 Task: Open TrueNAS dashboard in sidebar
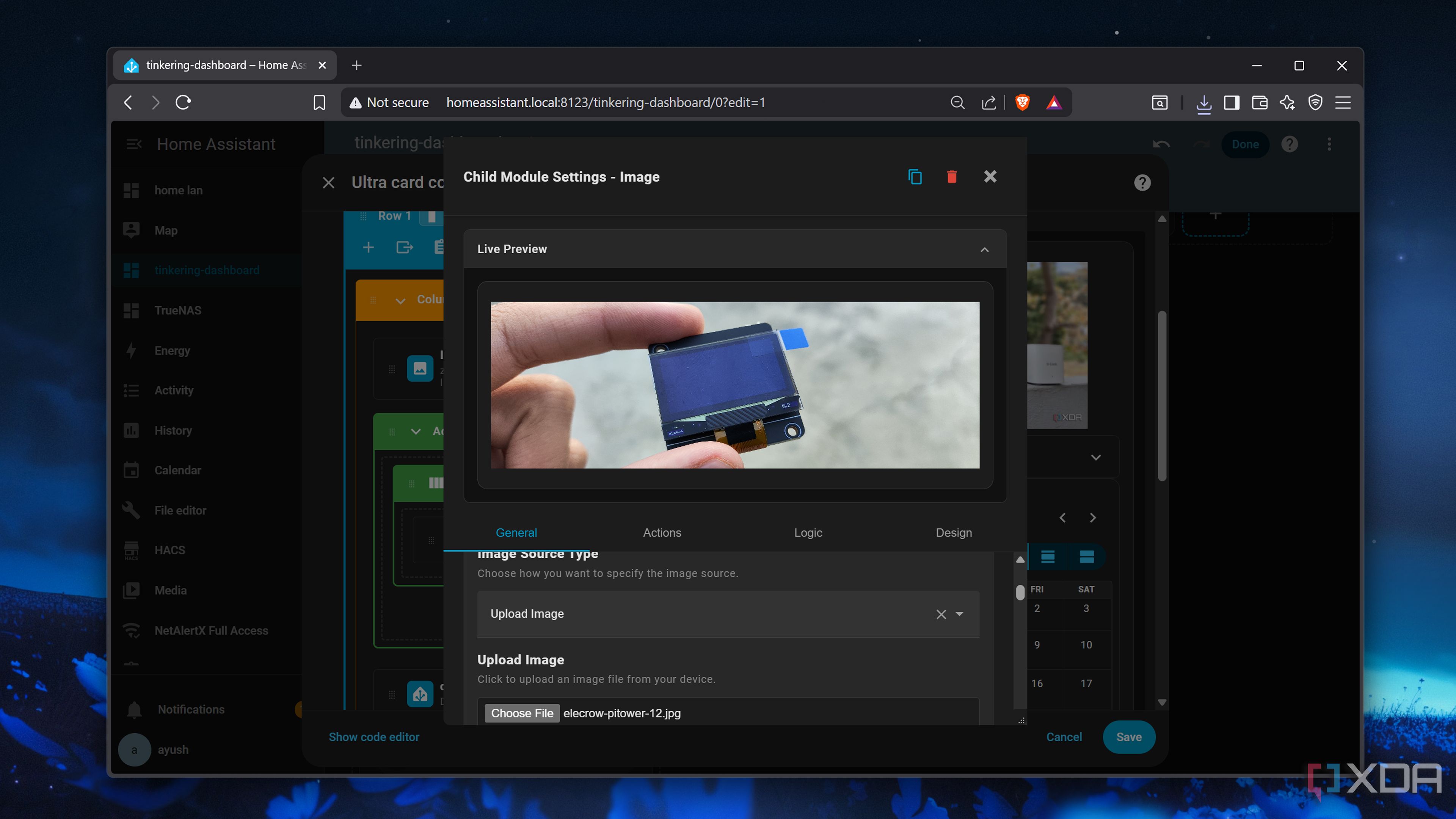[206, 310]
